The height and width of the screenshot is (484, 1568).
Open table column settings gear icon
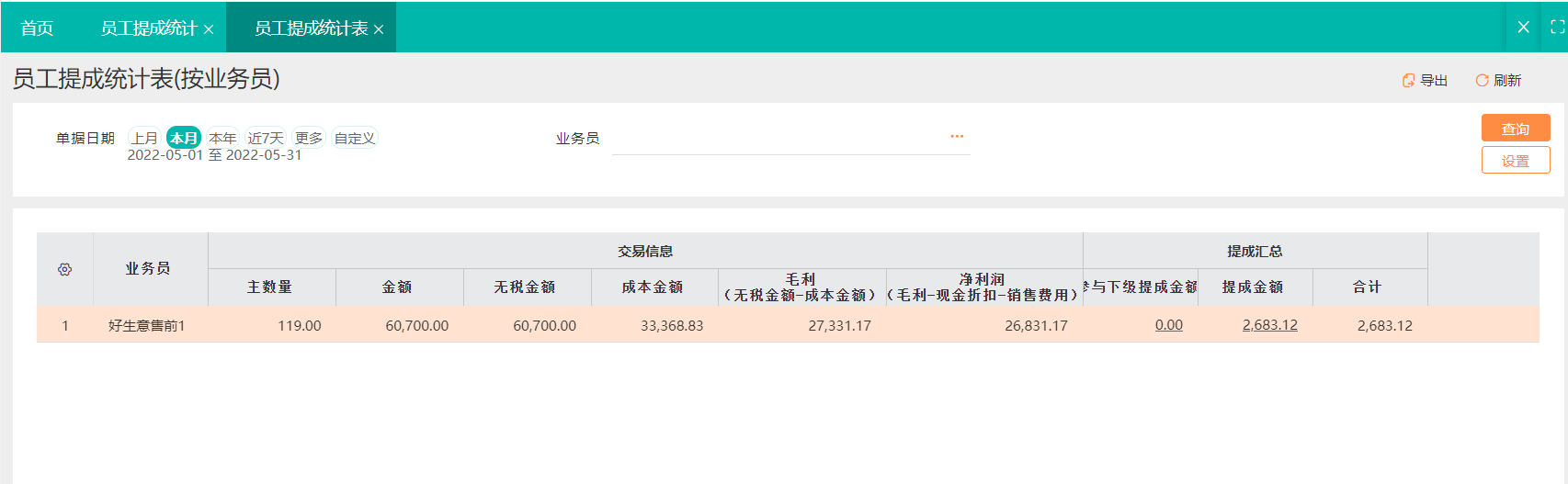tap(64, 269)
